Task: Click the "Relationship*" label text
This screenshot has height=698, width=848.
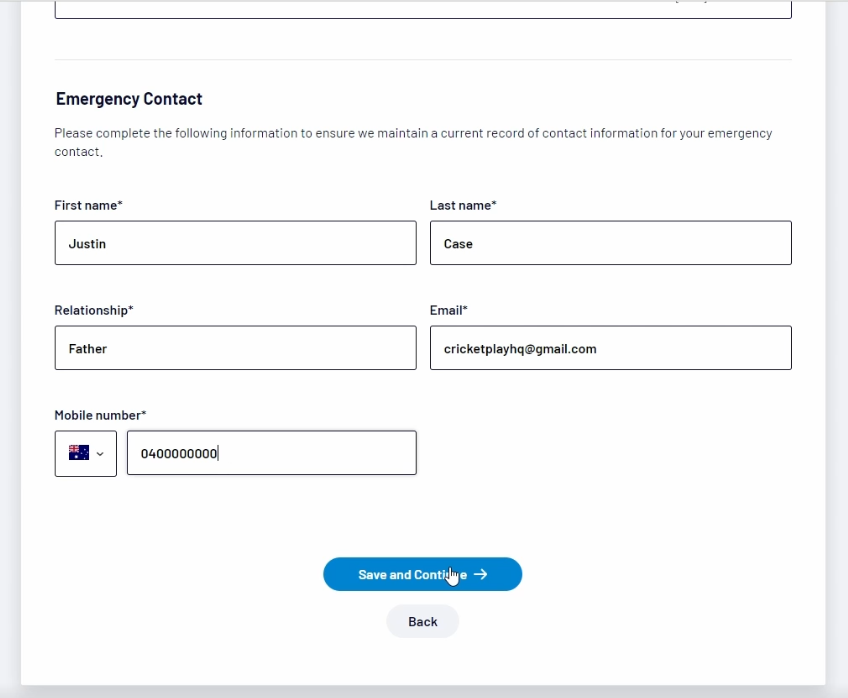Action: point(93,310)
